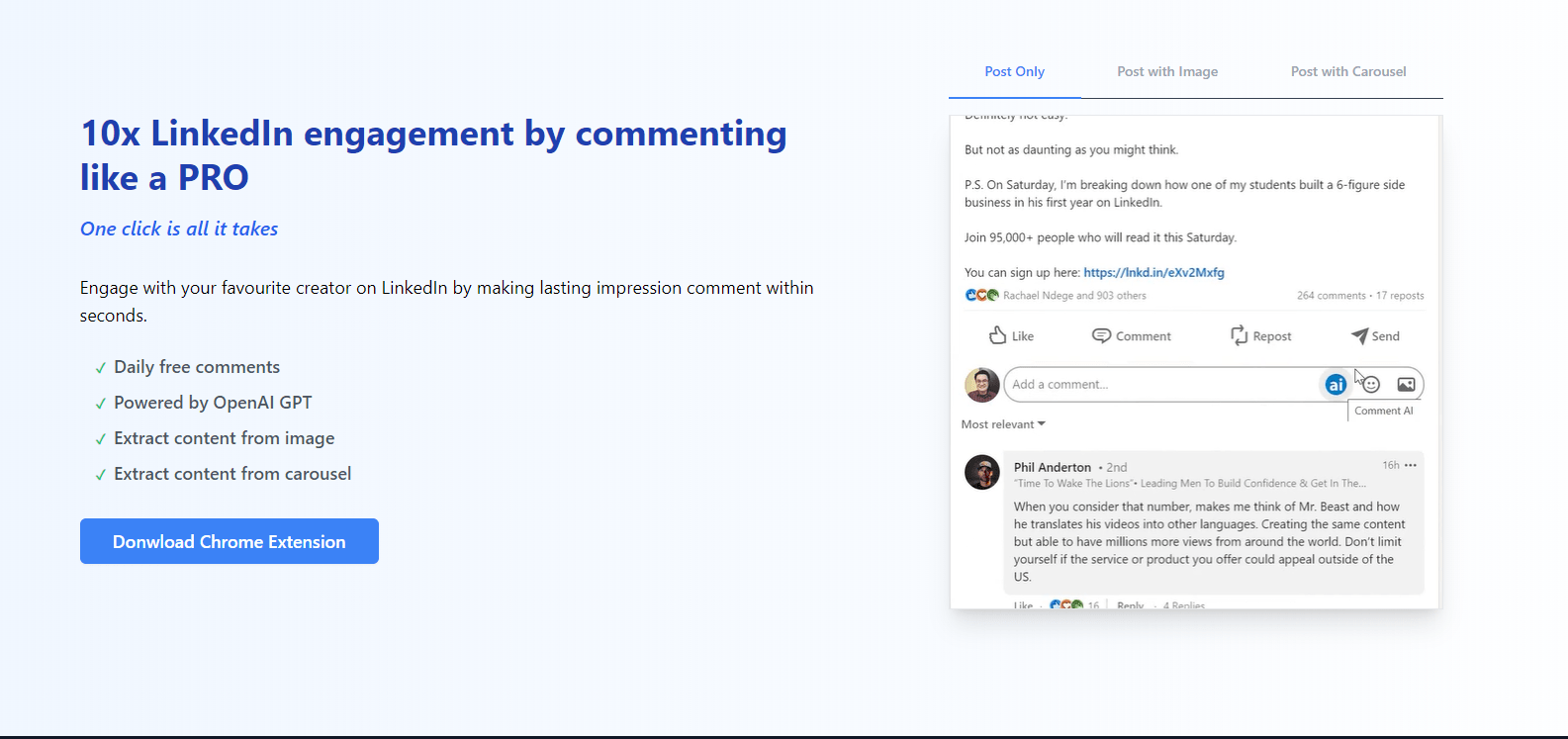Click the Donwload Chrome Extension button
This screenshot has height=739, width=1568.
[x=230, y=541]
